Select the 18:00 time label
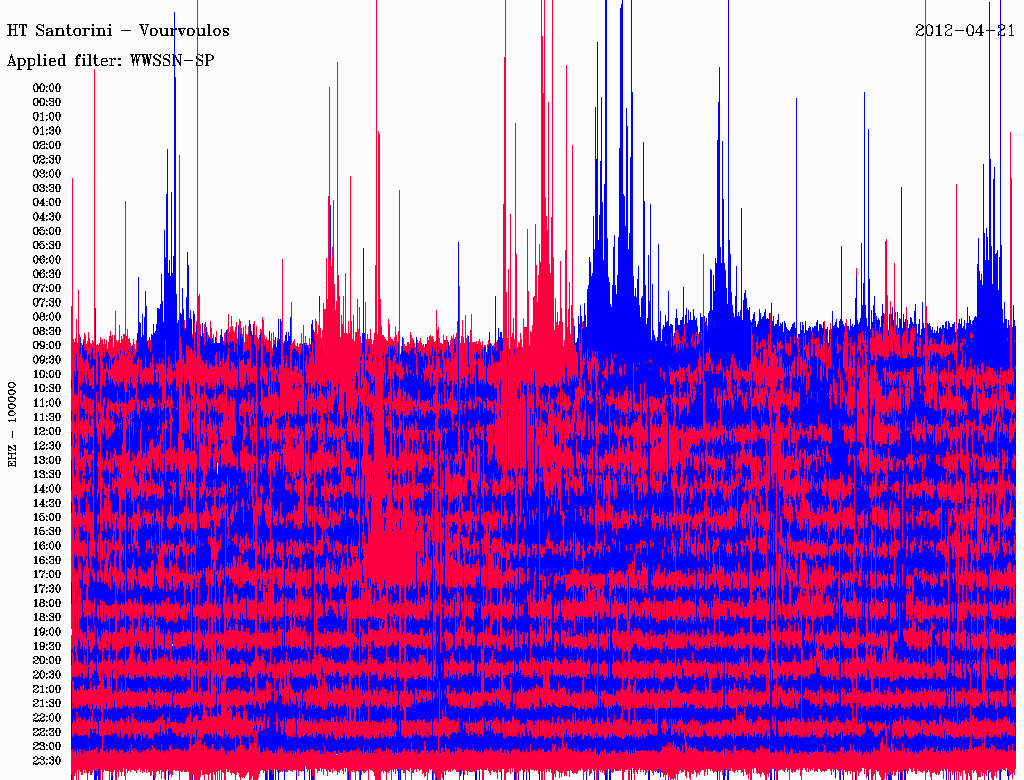Screen dimensions: 1024x780 pos(47,604)
